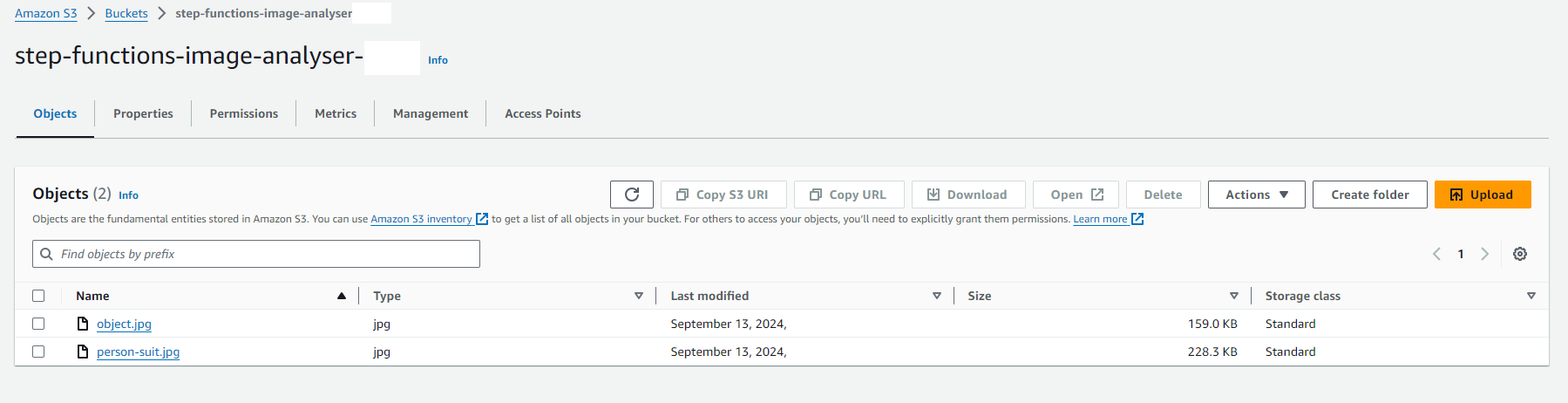
Task: Select the person-suit.jpg row checkbox
Action: pos(38,352)
